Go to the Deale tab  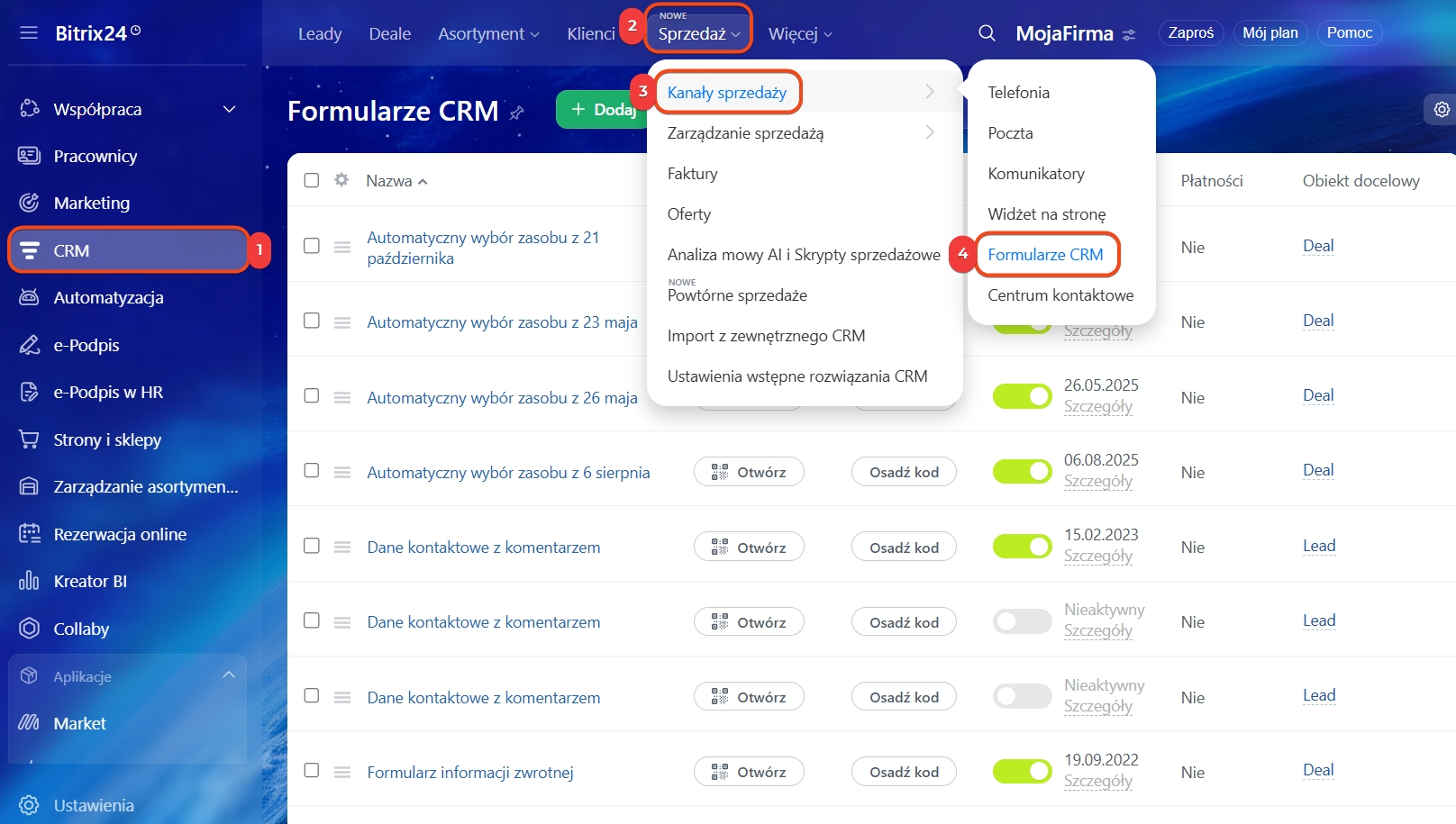click(390, 33)
